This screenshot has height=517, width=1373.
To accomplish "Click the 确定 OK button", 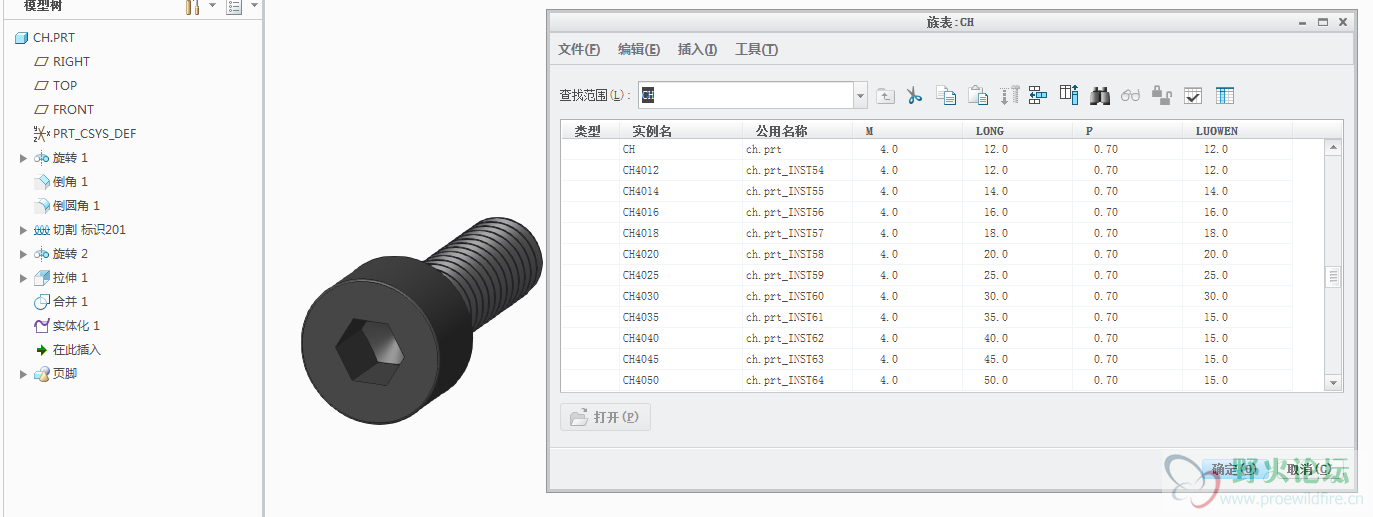I will coord(1234,469).
